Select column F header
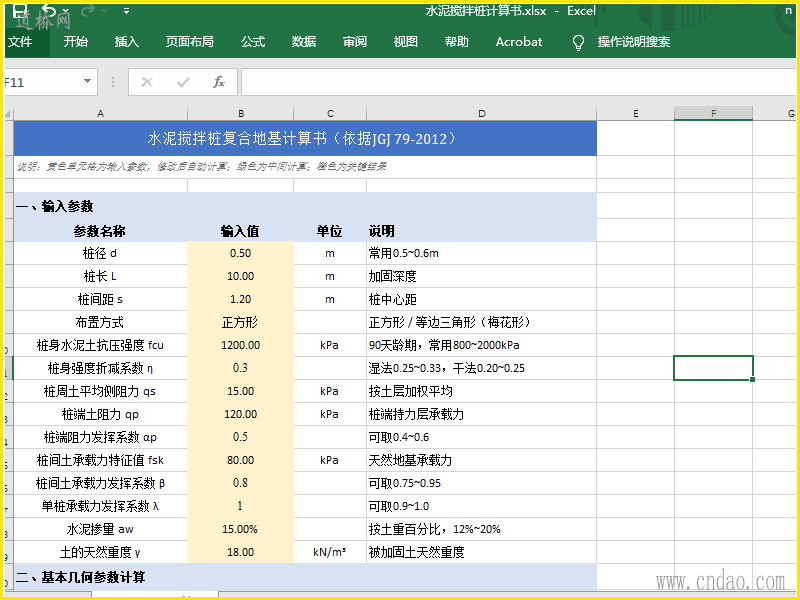 [x=713, y=113]
